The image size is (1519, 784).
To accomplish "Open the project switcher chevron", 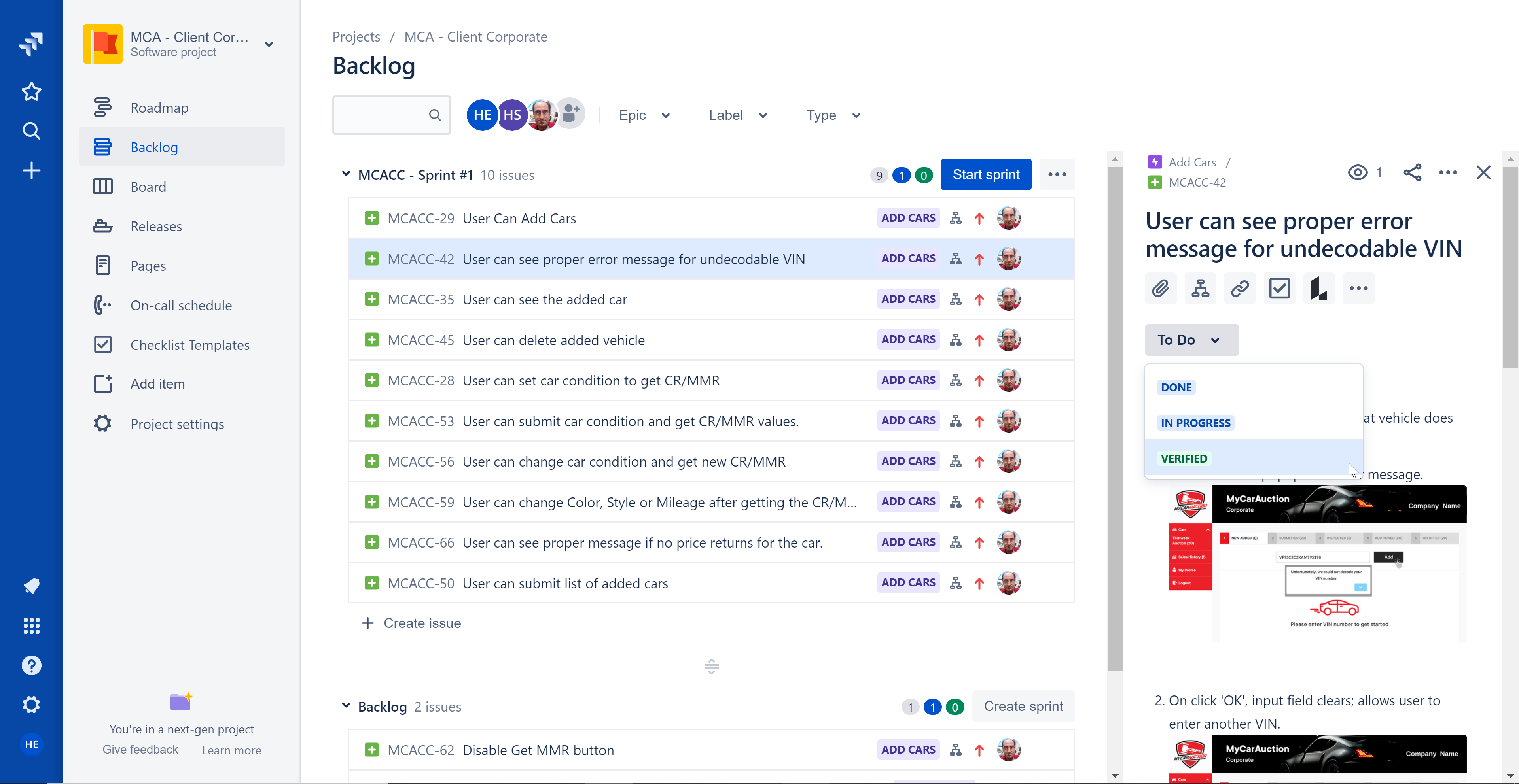I will [x=269, y=45].
